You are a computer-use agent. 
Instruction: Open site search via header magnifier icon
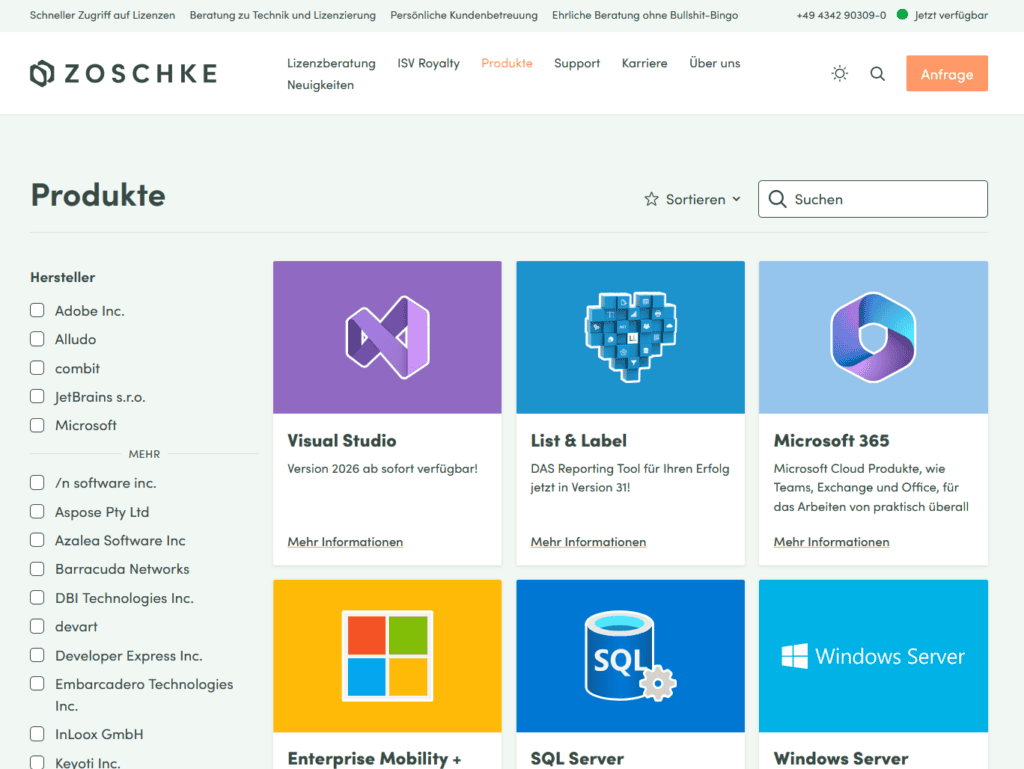click(x=878, y=74)
